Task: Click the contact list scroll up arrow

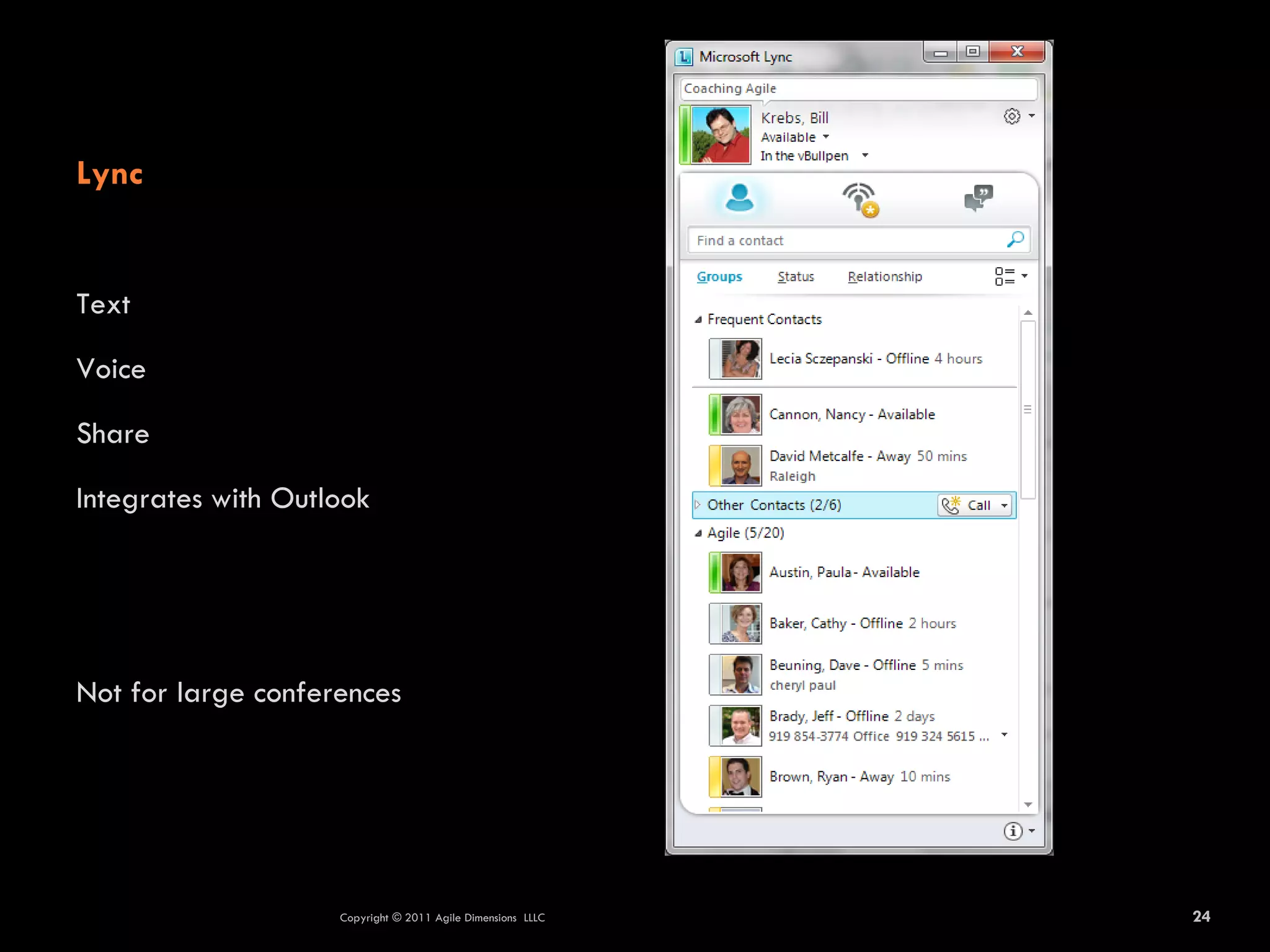Action: pyautogui.click(x=1028, y=312)
